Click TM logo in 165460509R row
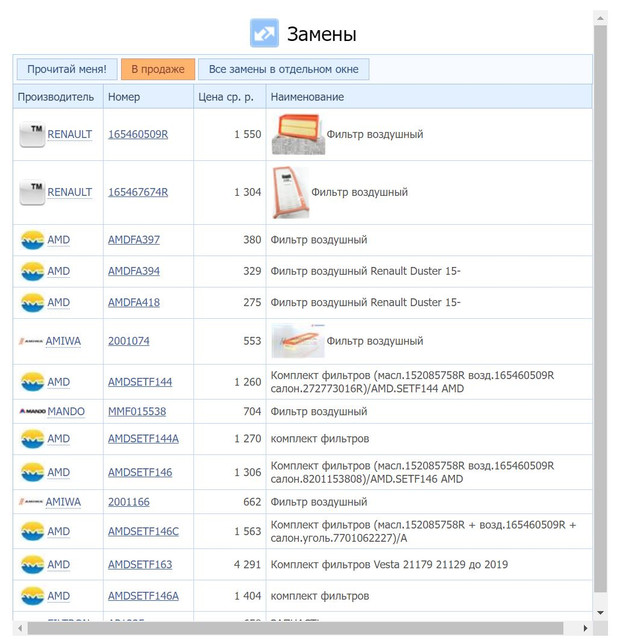Image resolution: width=620 pixels, height=640 pixels. tap(32, 134)
